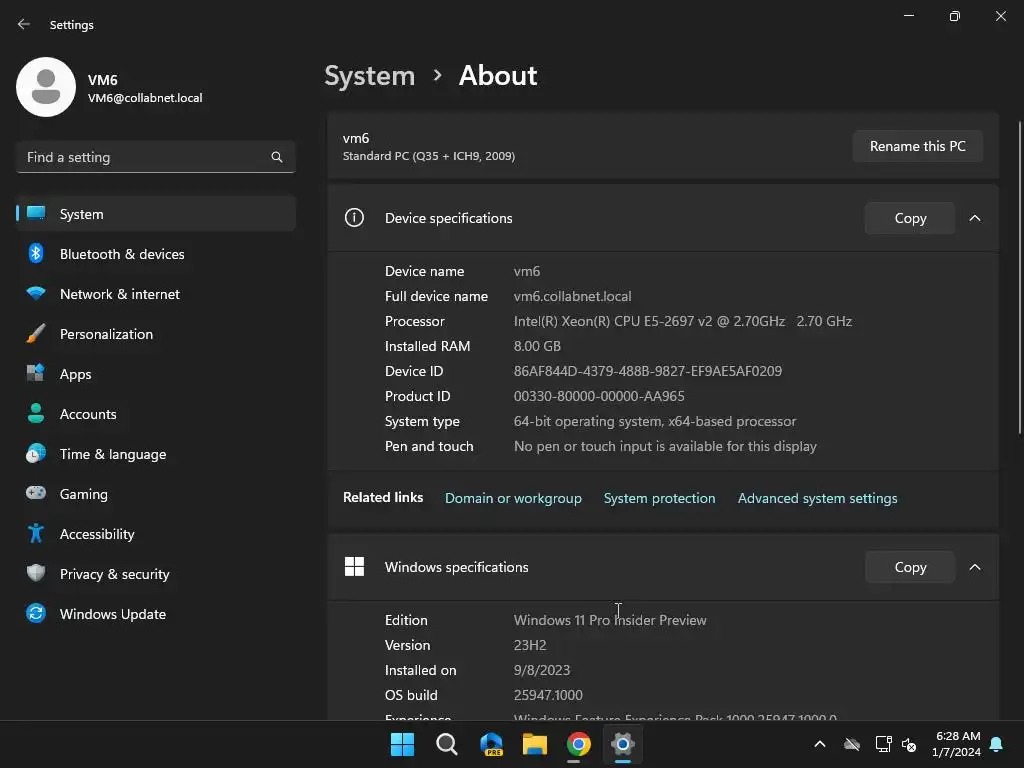Open Accounts settings page
The image size is (1024, 768).
(156, 413)
